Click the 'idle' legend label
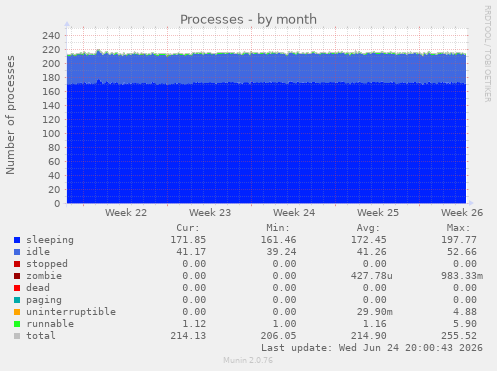The width and height of the screenshot is (497, 371). pos(38,252)
